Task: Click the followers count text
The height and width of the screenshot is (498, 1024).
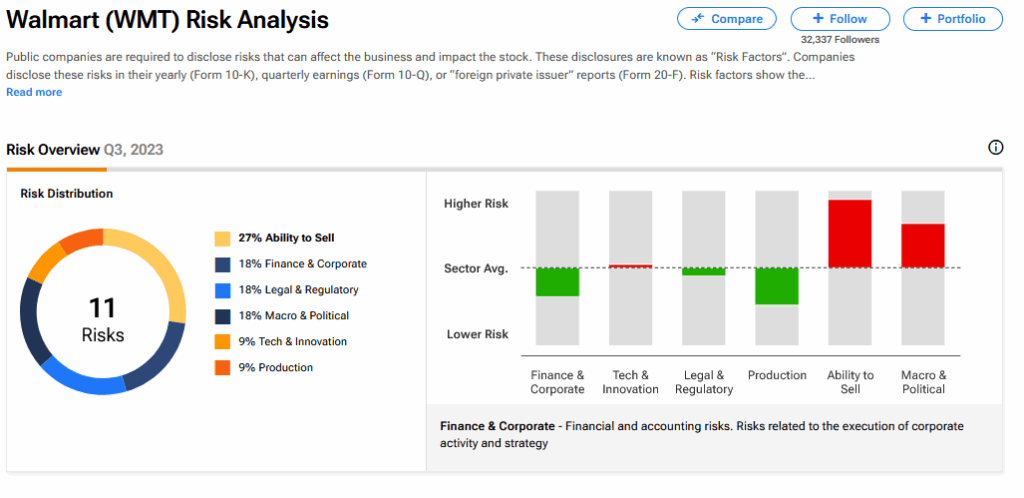Action: pos(840,40)
